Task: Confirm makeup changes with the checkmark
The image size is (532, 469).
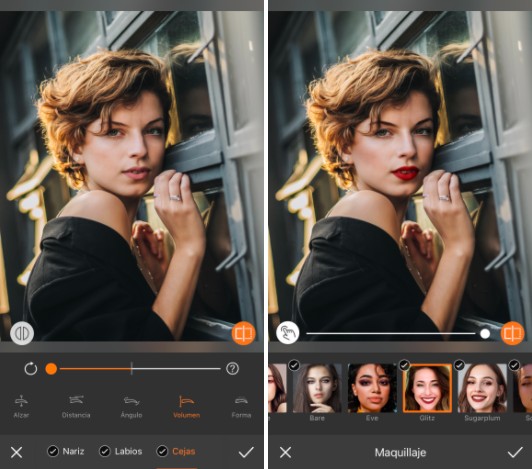Action: click(515, 452)
